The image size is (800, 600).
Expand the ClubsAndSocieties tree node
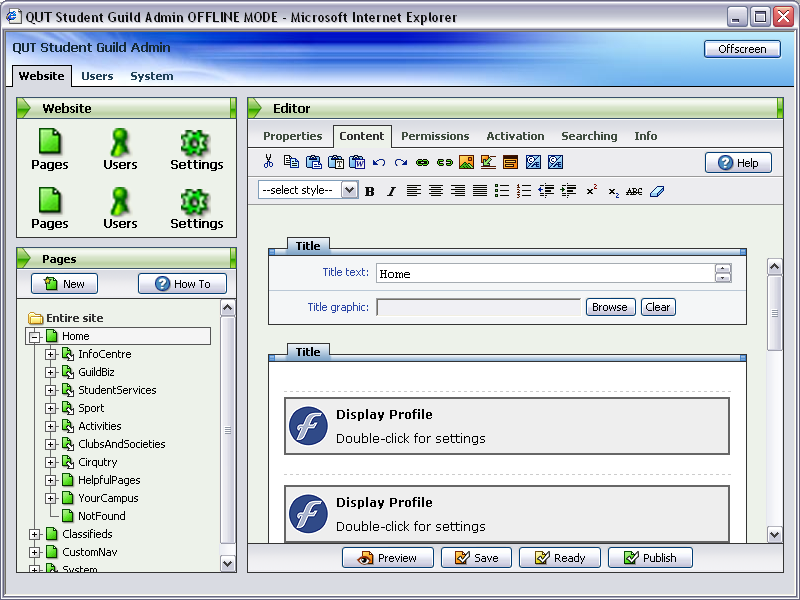(51, 444)
